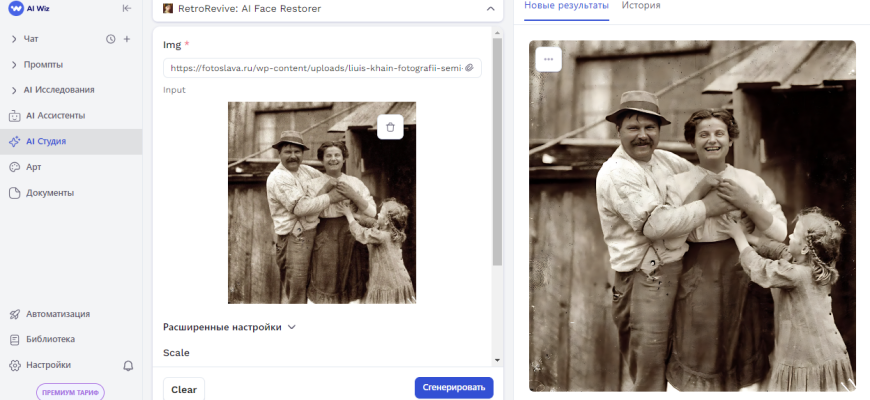Viewport: 870px width, 400px height.
Task: Click the Clear button
Action: click(184, 389)
